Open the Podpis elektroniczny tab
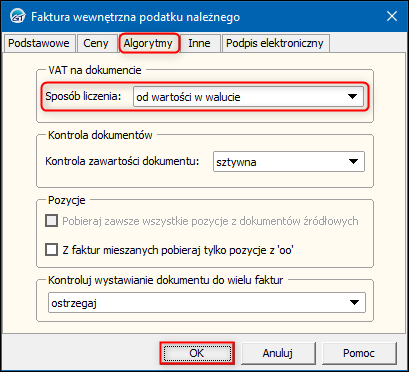This screenshot has width=409, height=372. click(x=275, y=43)
